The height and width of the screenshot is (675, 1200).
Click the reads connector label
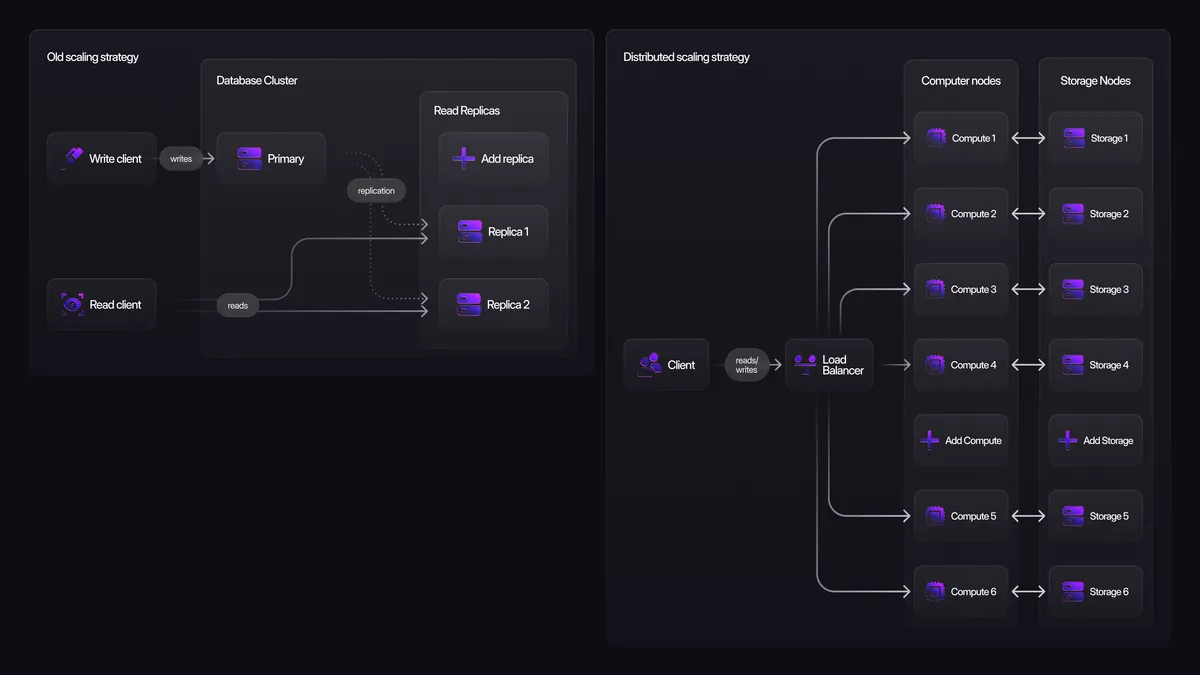click(x=237, y=305)
